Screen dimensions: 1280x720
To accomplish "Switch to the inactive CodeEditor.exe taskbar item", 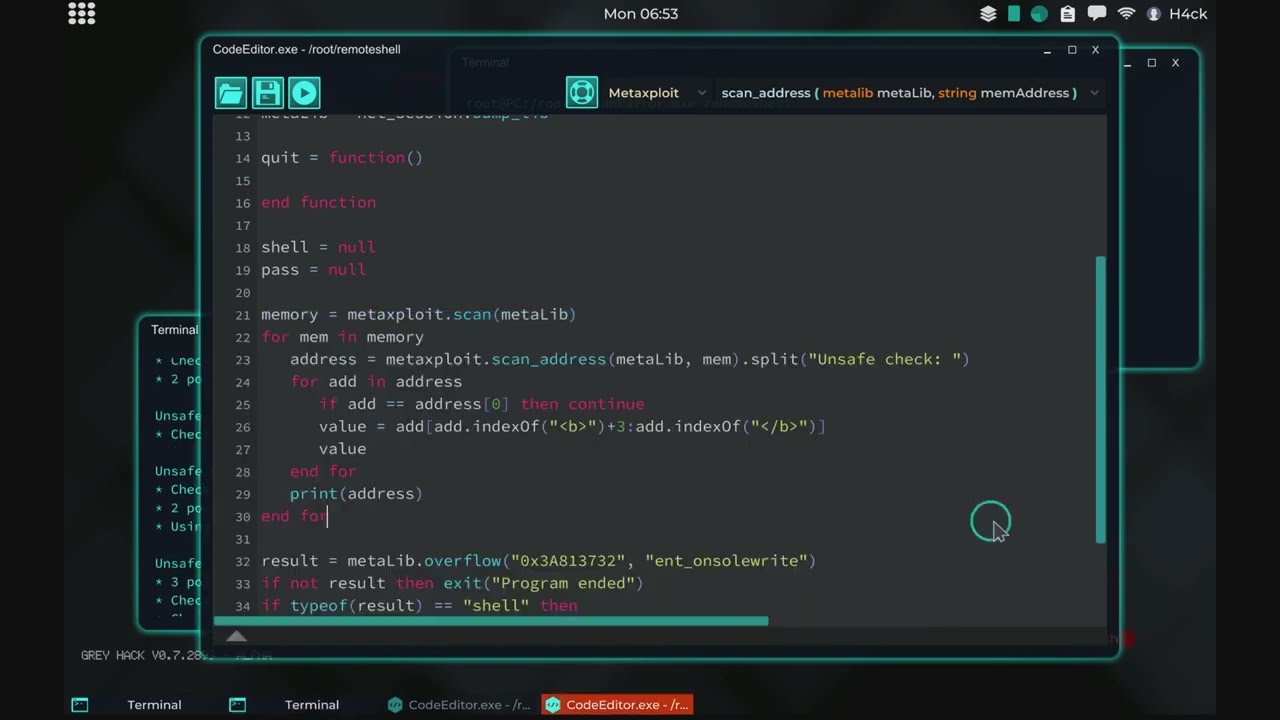I will pyautogui.click(x=458, y=705).
